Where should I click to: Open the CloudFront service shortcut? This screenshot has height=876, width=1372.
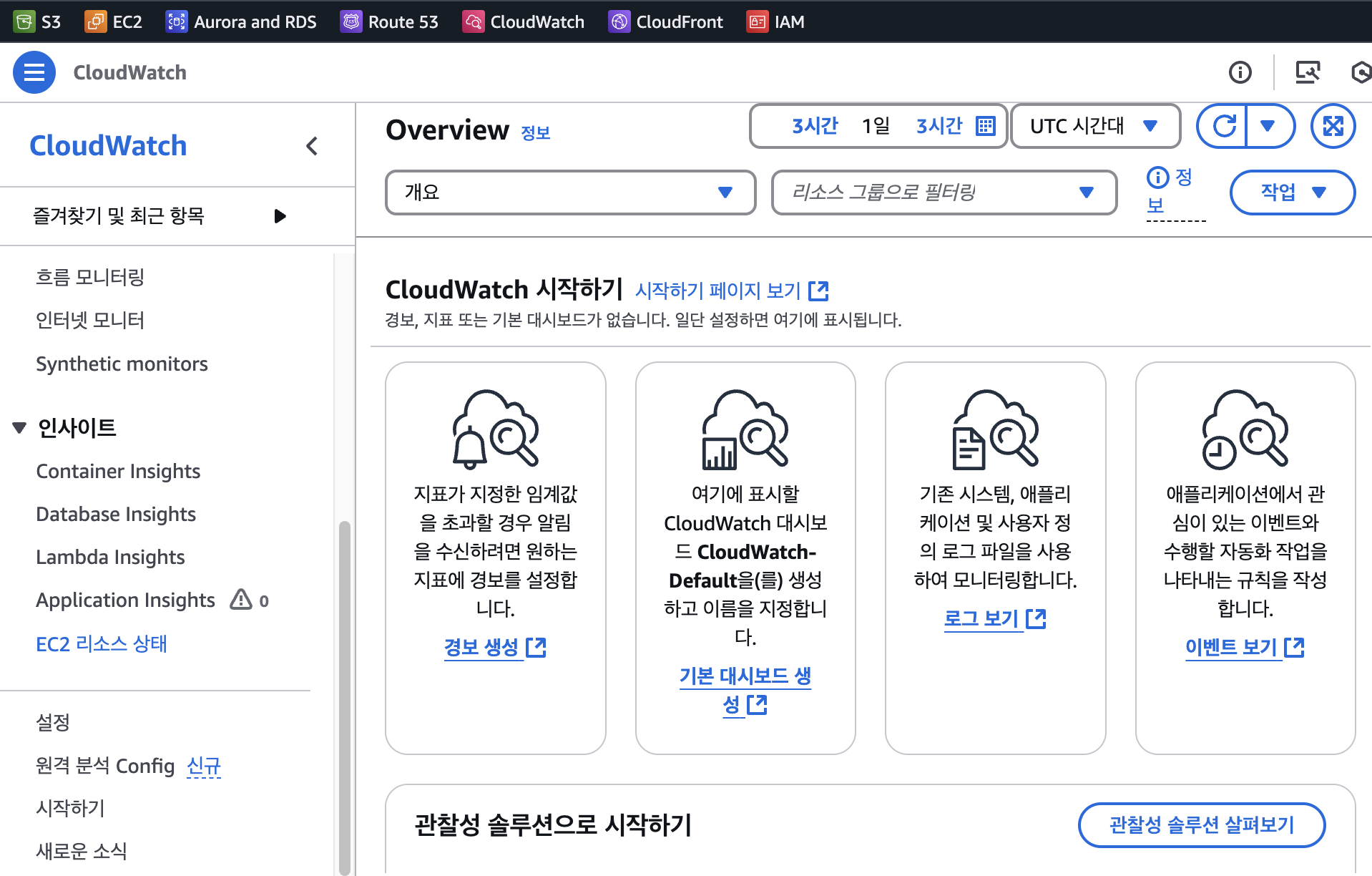coord(665,21)
